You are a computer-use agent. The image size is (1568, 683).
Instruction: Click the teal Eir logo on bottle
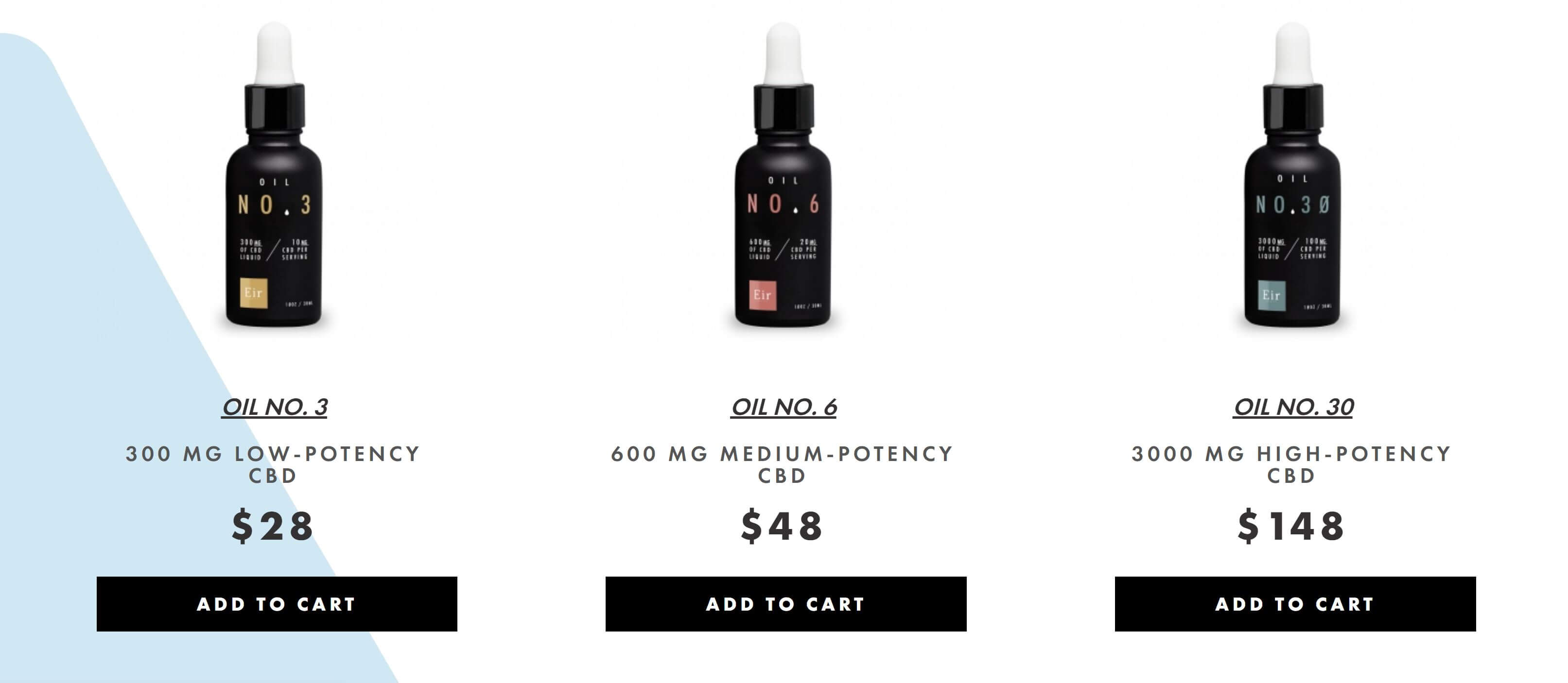[1272, 295]
